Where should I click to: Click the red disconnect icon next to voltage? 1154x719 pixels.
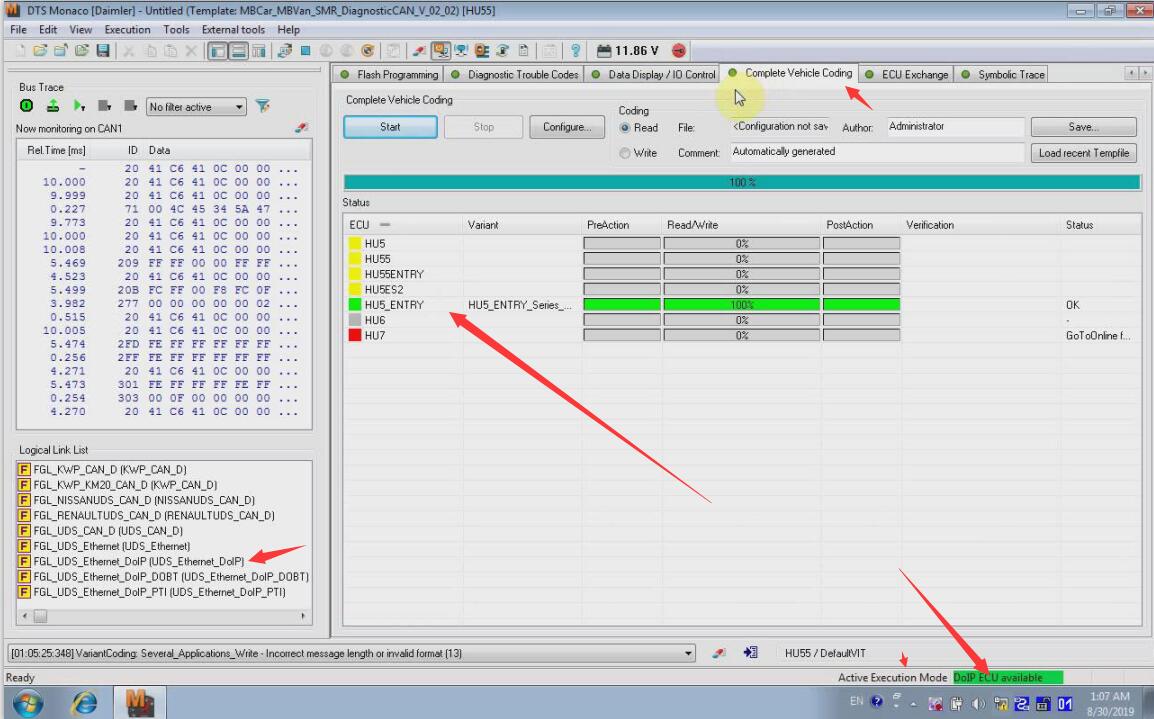click(x=678, y=51)
